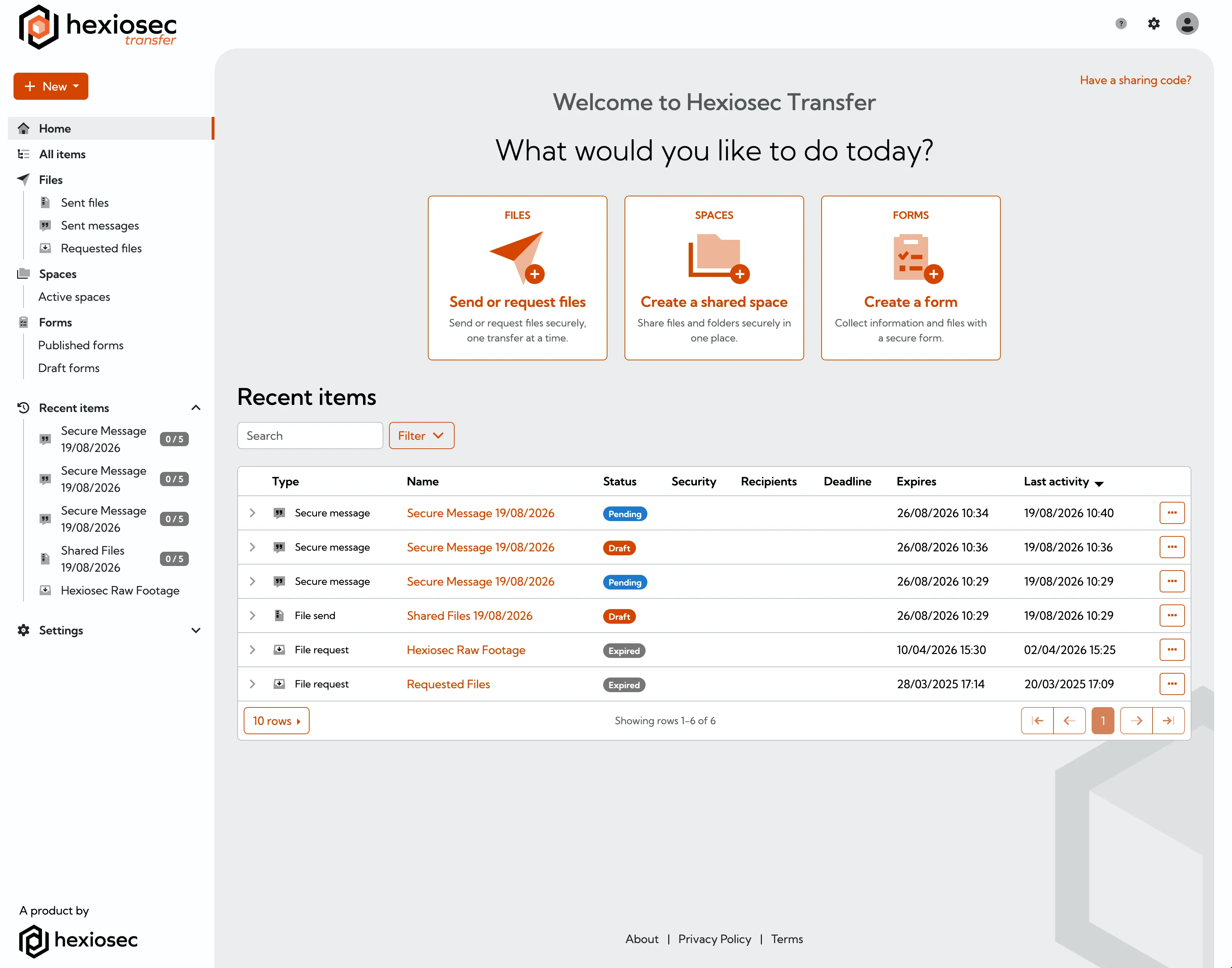This screenshot has width=1232, height=968.
Task: Change the 10 rows page size
Action: pos(276,720)
